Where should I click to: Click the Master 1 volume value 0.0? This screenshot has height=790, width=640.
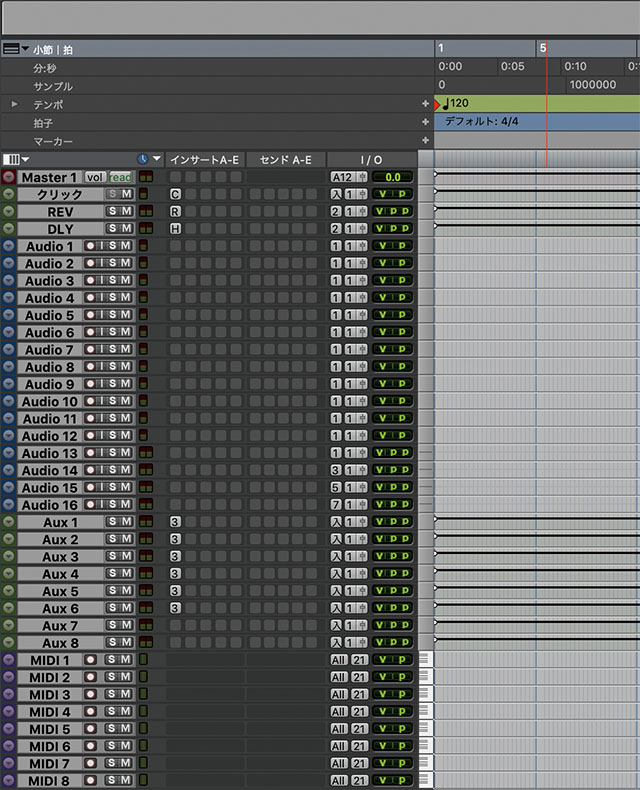pos(393,177)
